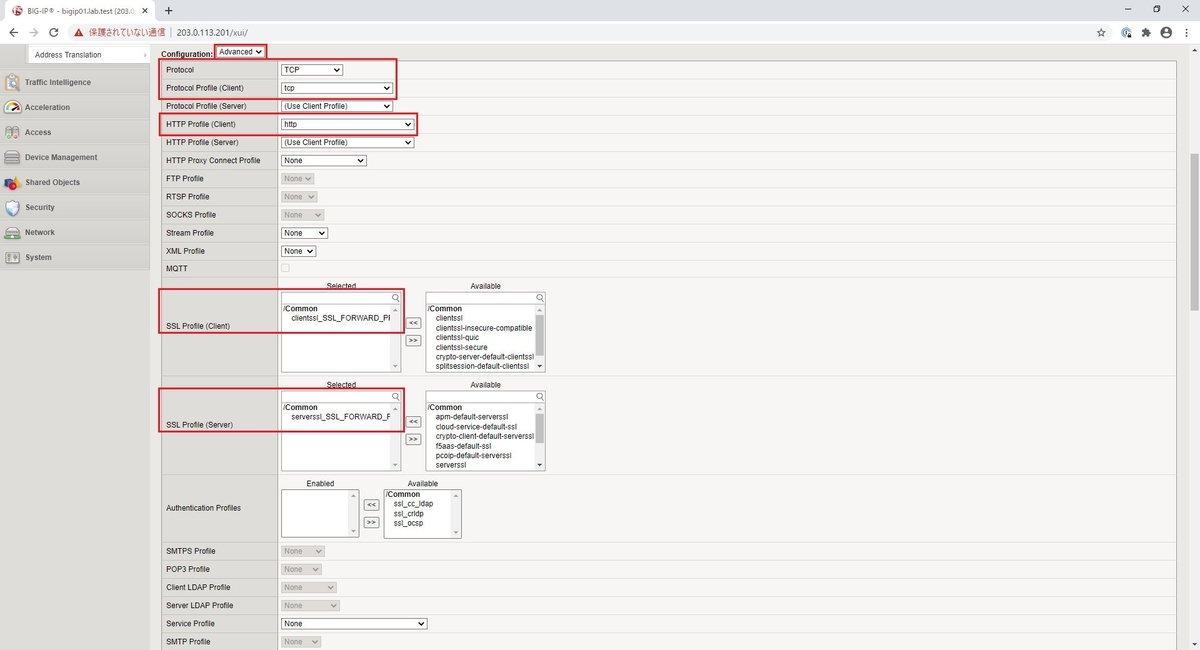Viewport: 1200px width, 650px height.
Task: Click the >> button under Authentication Profiles
Action: 371,520
